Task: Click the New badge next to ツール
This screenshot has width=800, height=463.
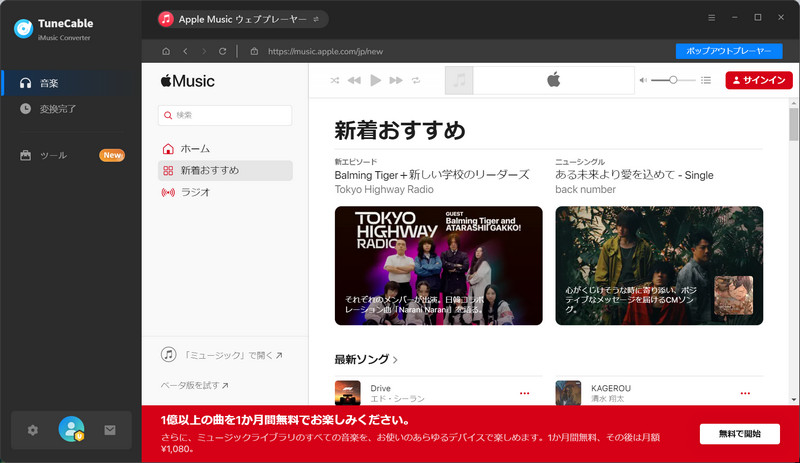Action: click(x=112, y=155)
